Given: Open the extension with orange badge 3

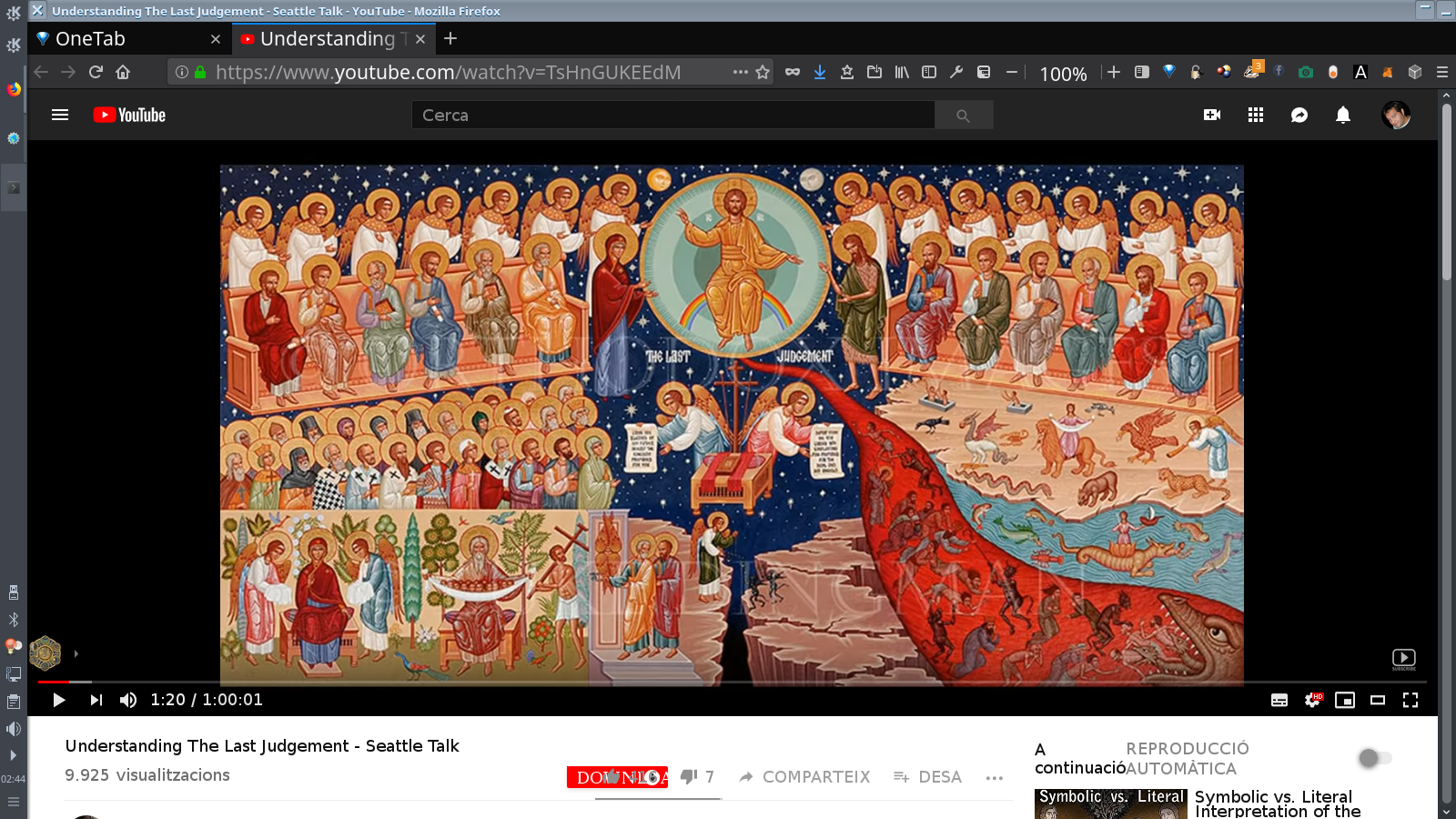Looking at the screenshot, I should [1252, 71].
